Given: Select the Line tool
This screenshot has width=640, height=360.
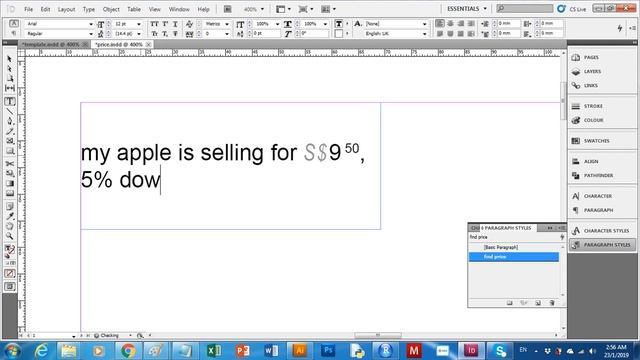Looking at the screenshot, I should [x=10, y=111].
